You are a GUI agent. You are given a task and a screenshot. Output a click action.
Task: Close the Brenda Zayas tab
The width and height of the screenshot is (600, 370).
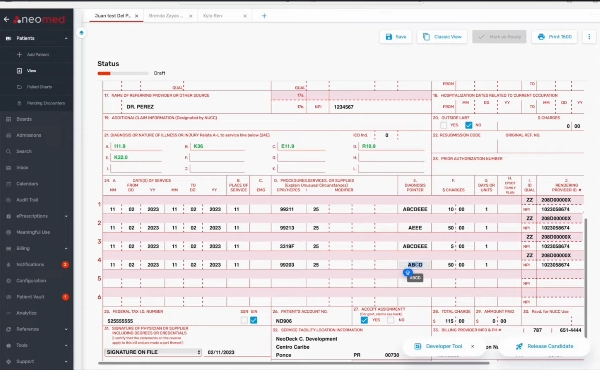pos(191,16)
